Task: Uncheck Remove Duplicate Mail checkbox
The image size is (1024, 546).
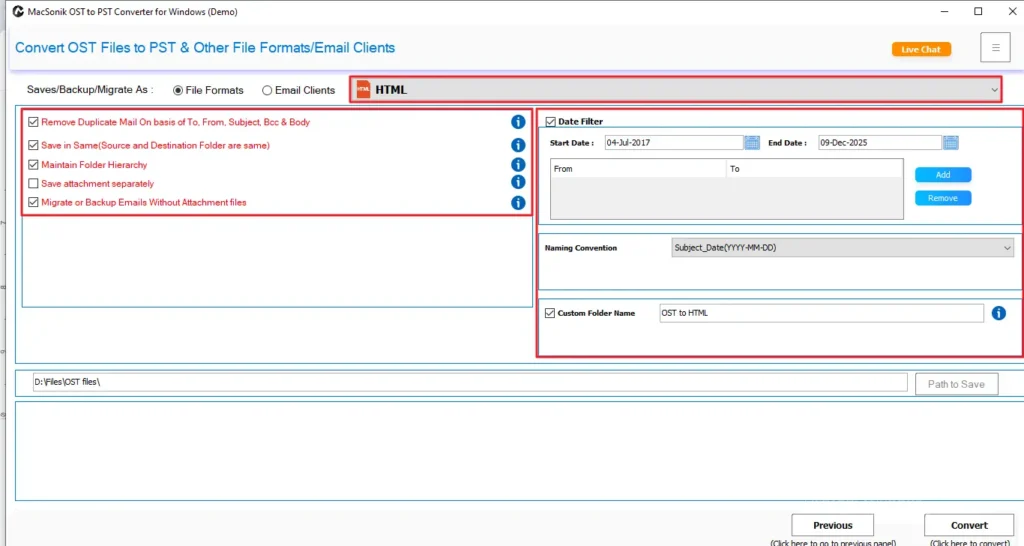Action: tap(34, 122)
